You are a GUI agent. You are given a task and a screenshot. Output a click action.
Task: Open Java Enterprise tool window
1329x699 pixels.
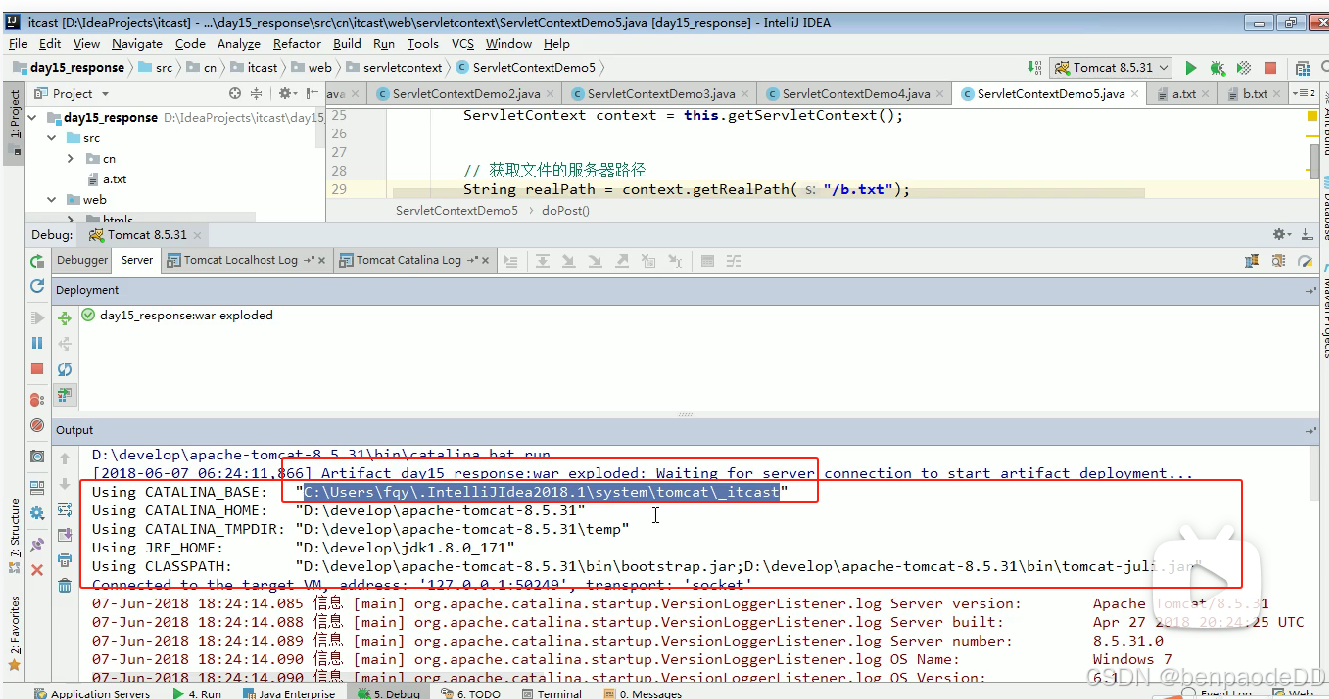point(291,693)
